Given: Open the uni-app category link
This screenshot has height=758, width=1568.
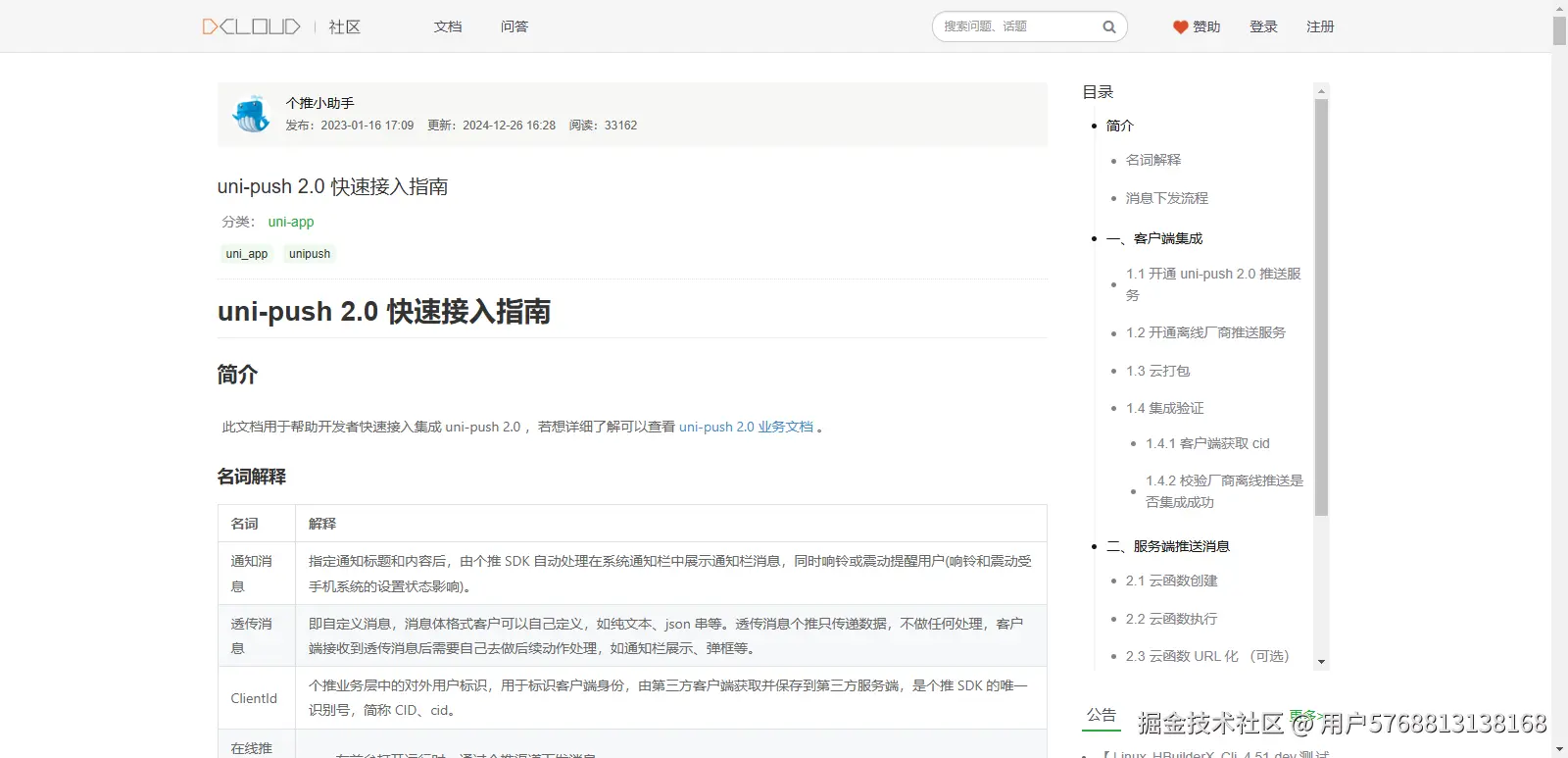Looking at the screenshot, I should pos(291,222).
